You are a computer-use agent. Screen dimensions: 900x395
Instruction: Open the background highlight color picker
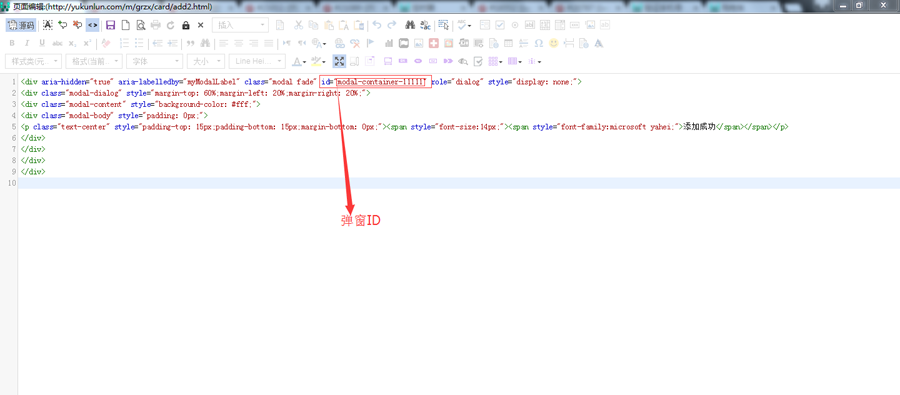(x=318, y=61)
